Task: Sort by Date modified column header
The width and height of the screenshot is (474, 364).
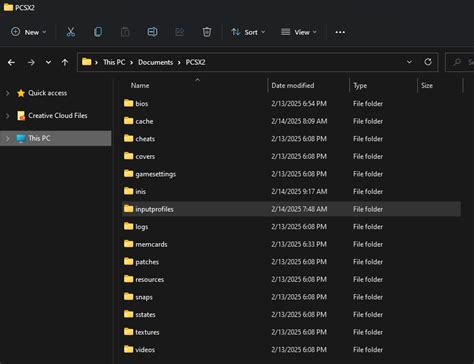Action: tap(293, 85)
